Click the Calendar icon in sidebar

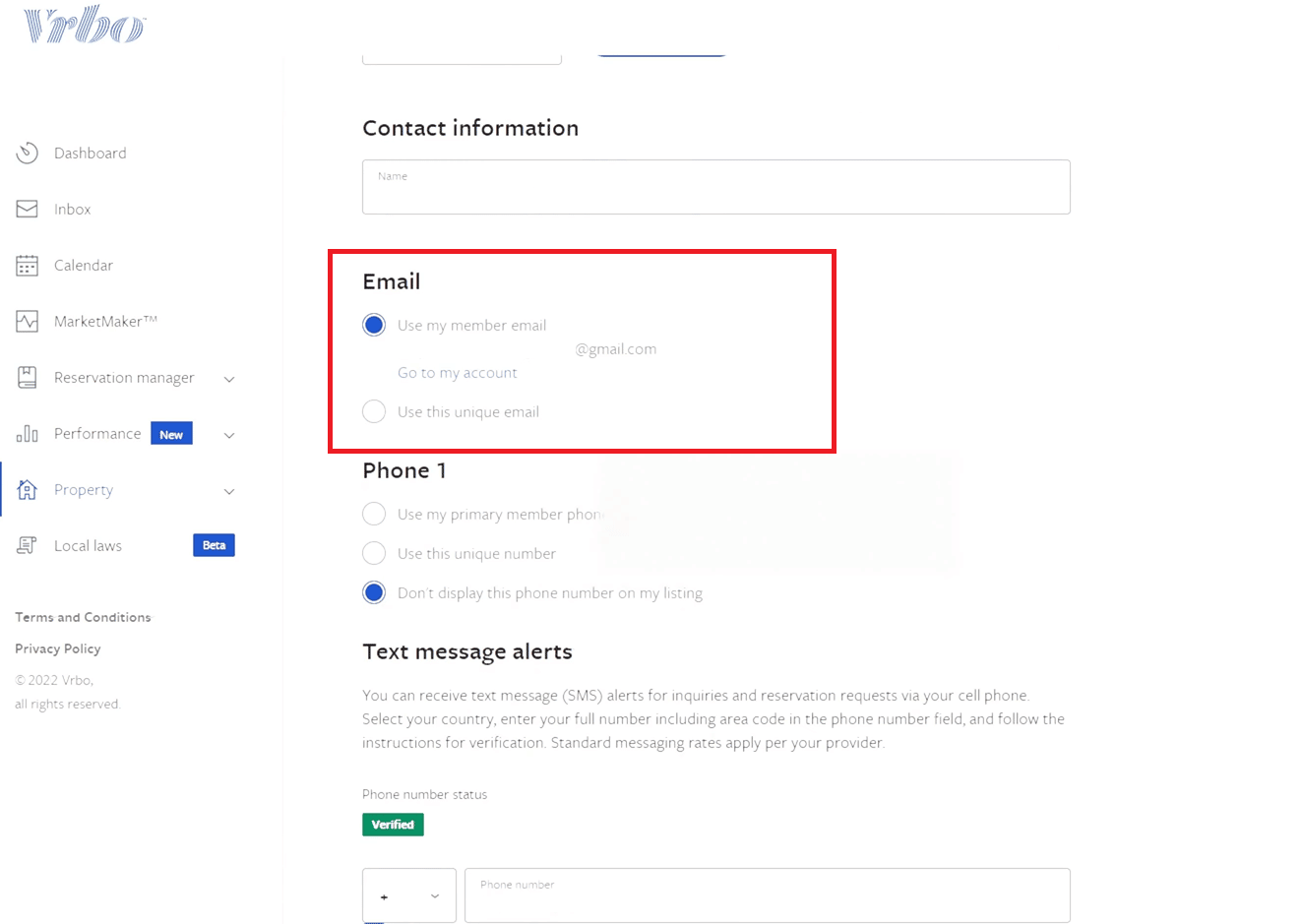(x=27, y=265)
